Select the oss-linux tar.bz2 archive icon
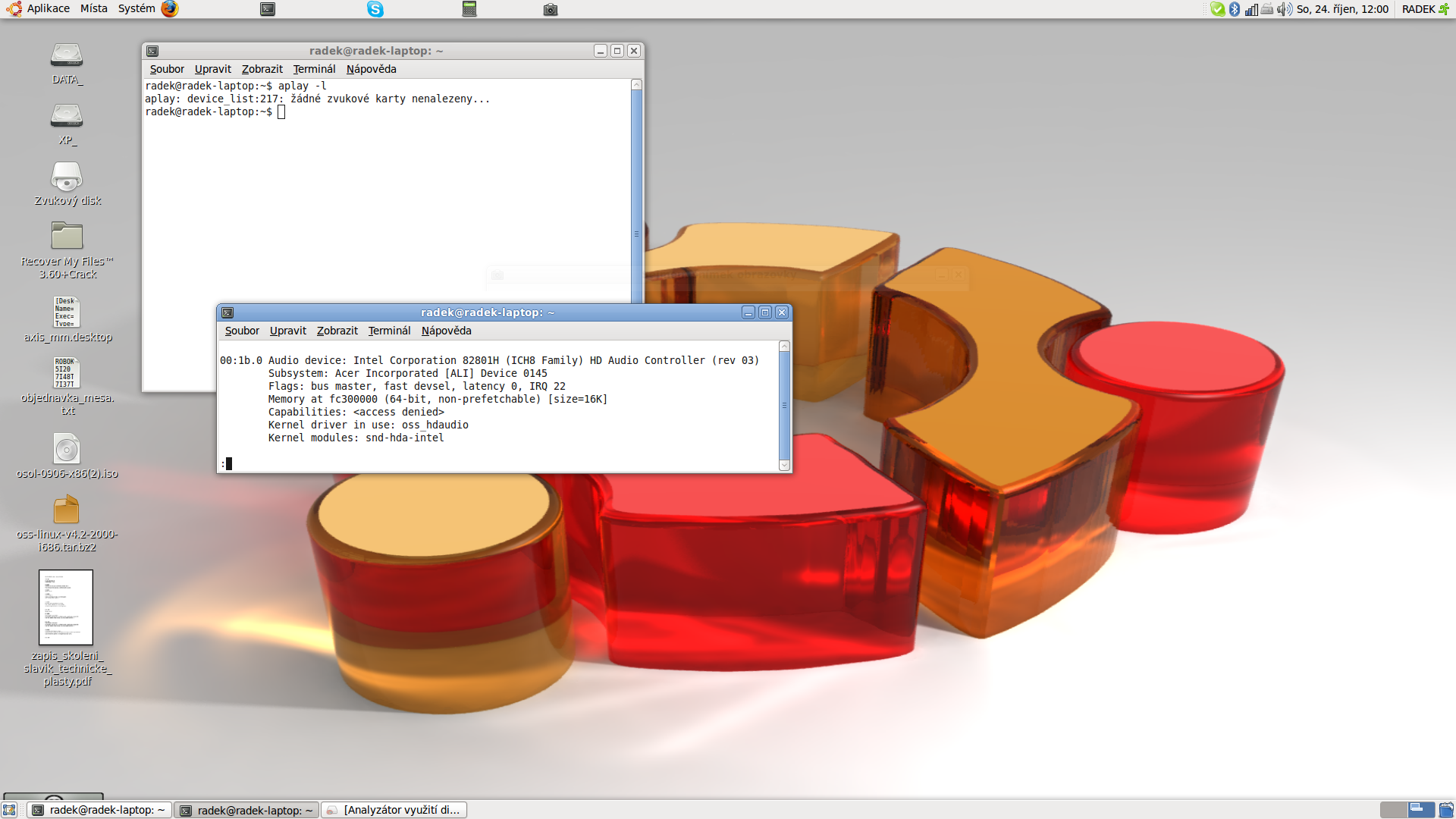 pos(67,510)
